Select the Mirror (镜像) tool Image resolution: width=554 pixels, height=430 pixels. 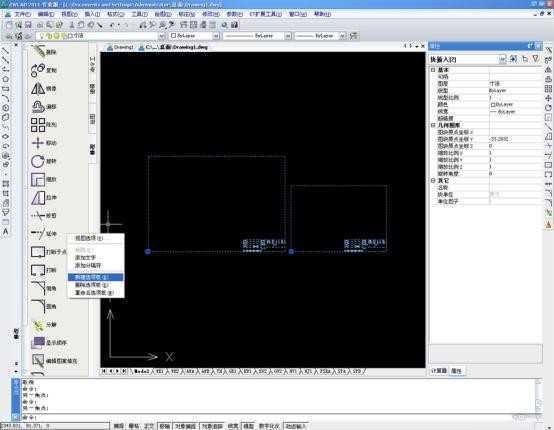43,88
